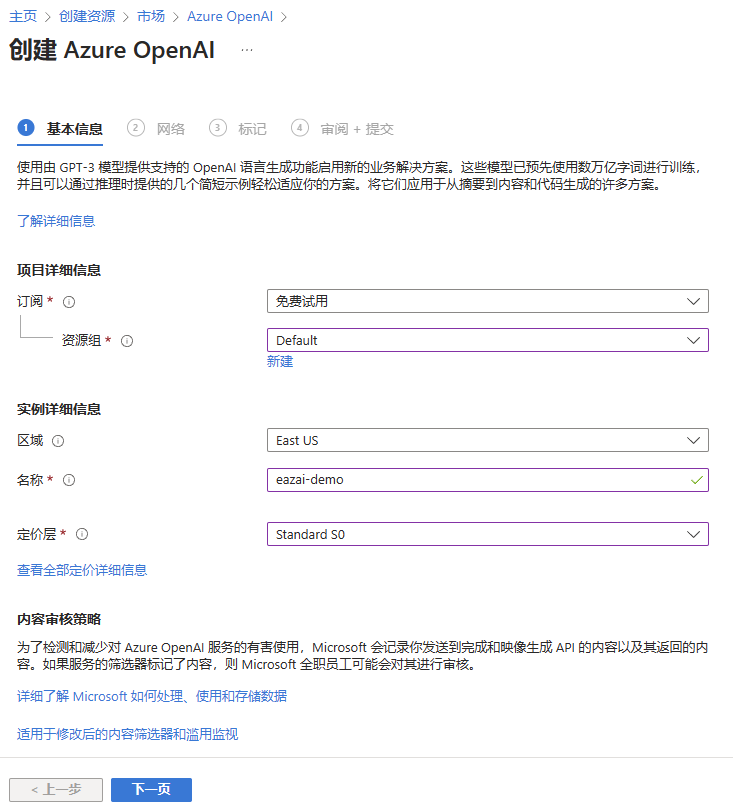Image resolution: width=733 pixels, height=808 pixels.
Task: Open the ellipsis menu beside the page title
Action: [247, 50]
